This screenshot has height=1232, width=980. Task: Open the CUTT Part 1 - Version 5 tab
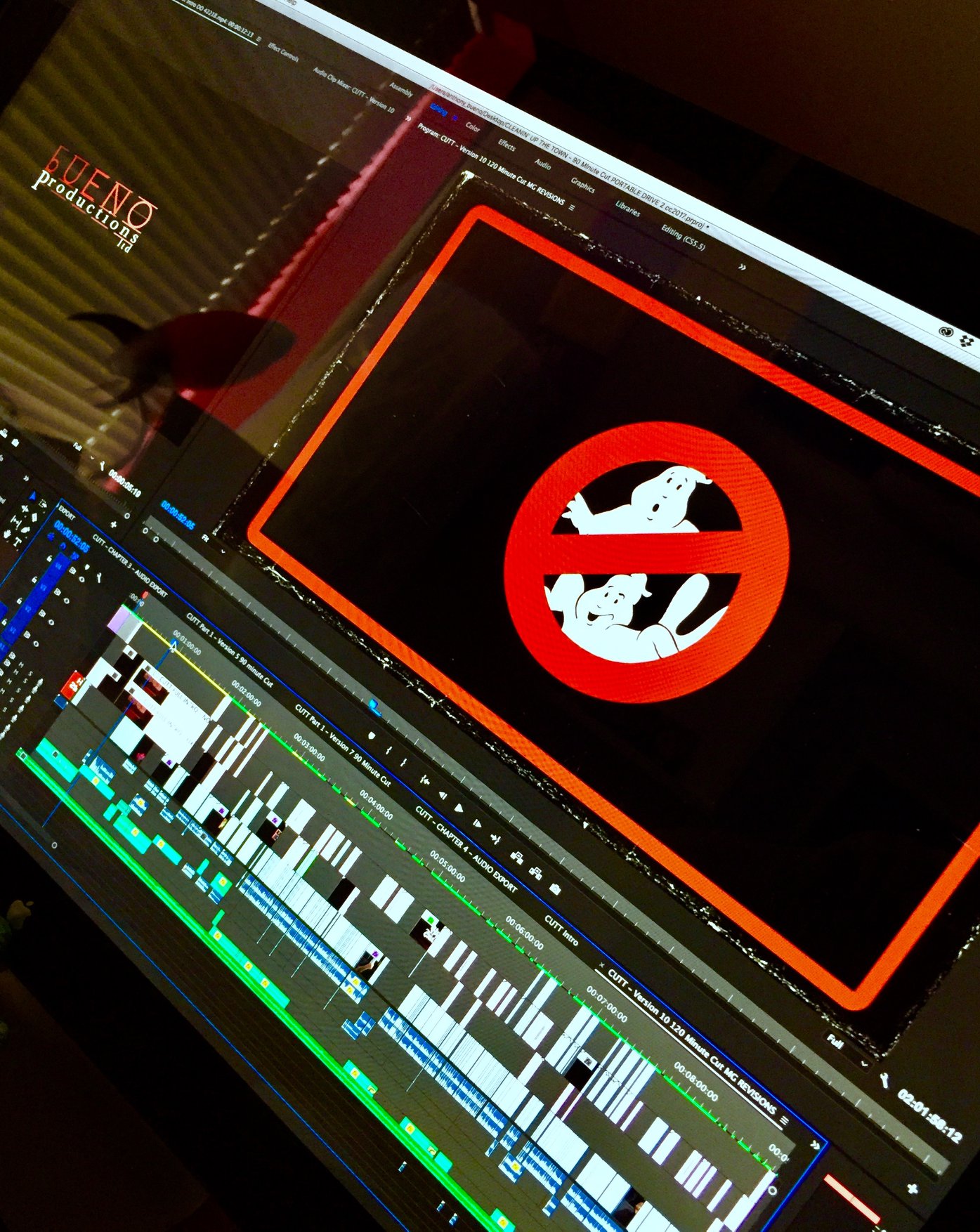pos(229,649)
